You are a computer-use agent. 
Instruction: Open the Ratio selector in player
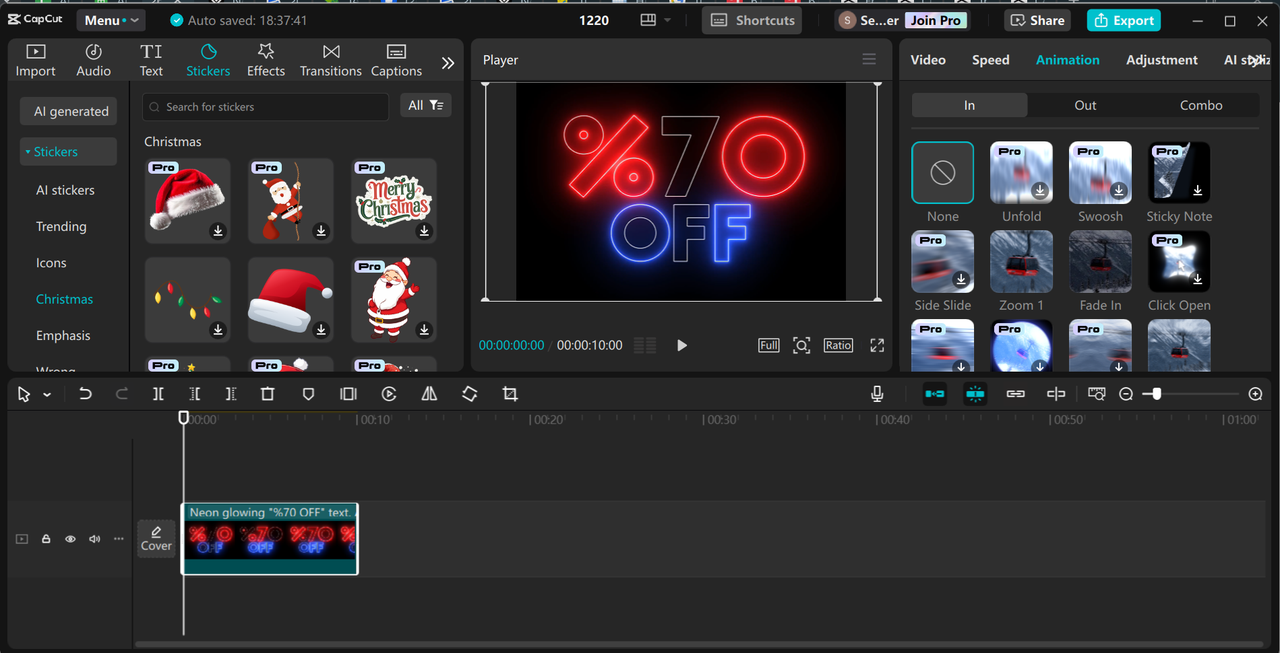click(x=838, y=345)
